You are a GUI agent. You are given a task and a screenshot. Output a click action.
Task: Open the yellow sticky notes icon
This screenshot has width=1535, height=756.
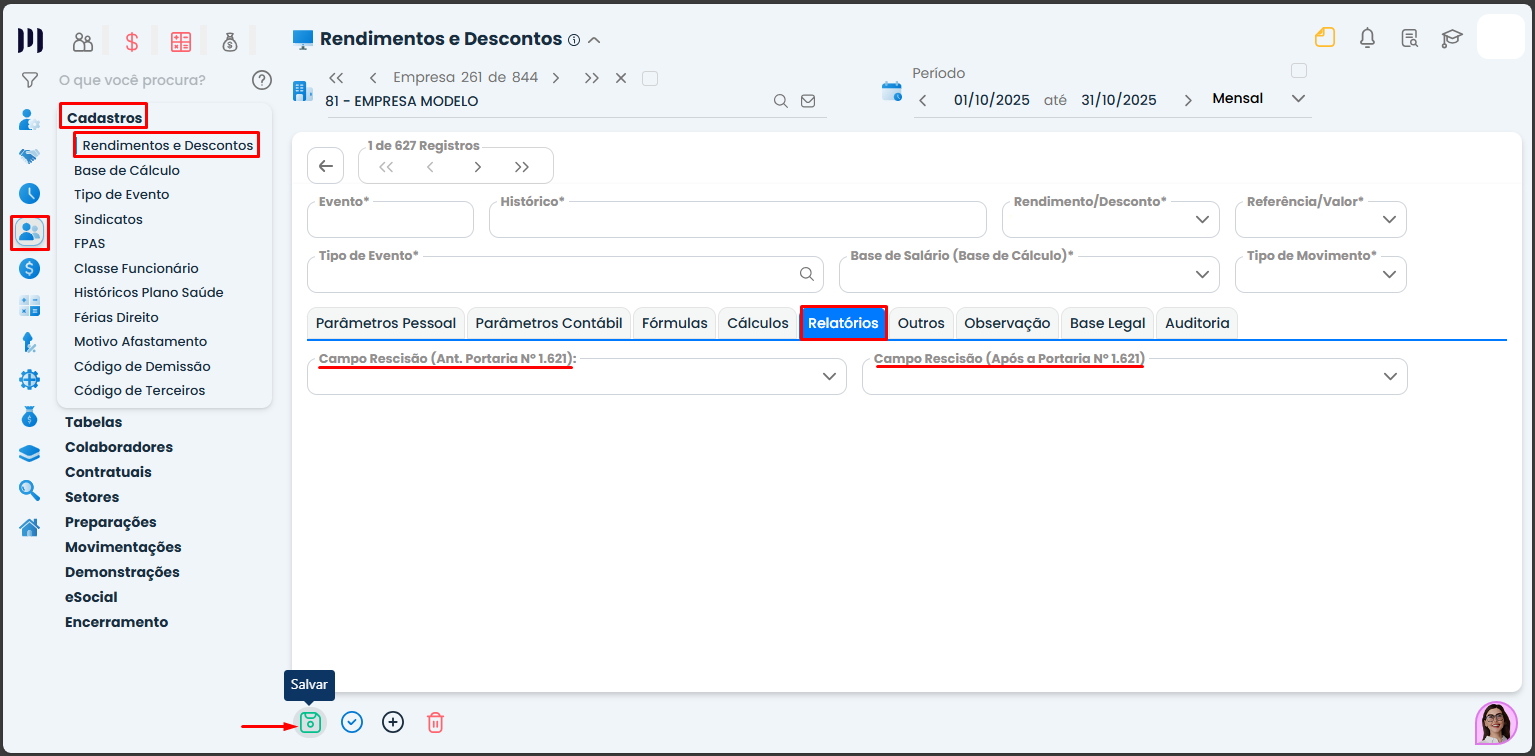(1325, 39)
